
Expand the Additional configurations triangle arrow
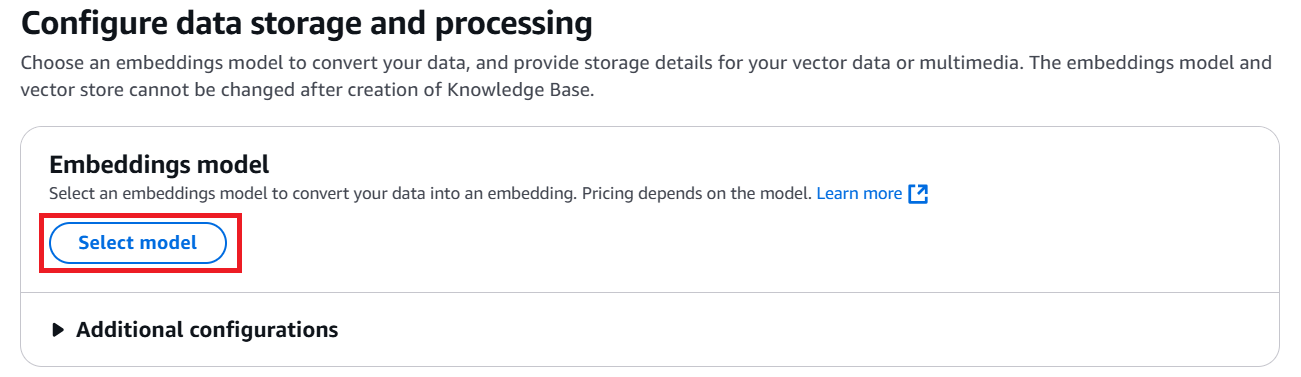tap(58, 329)
